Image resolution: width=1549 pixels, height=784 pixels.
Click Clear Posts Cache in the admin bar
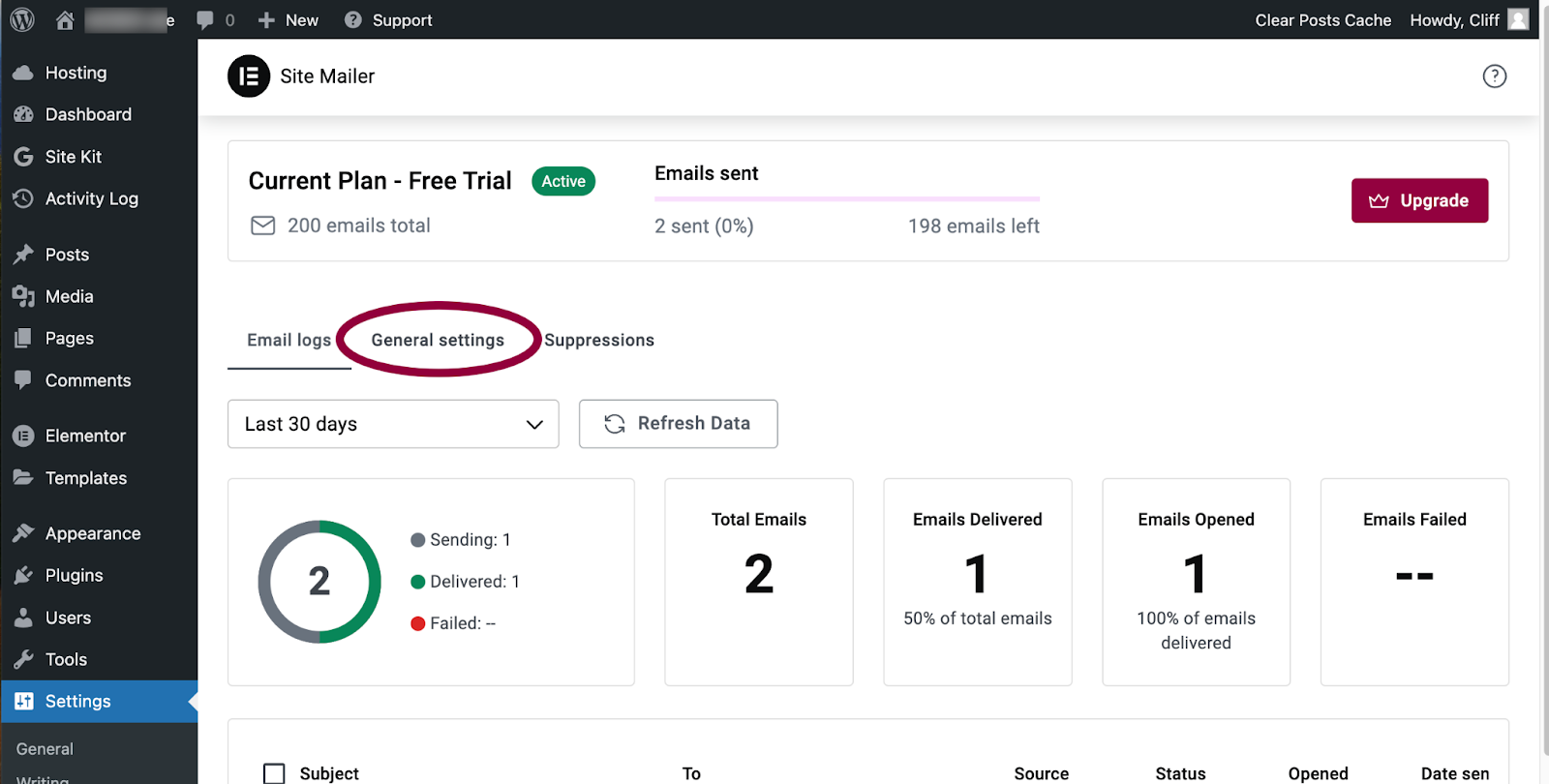point(1322,20)
